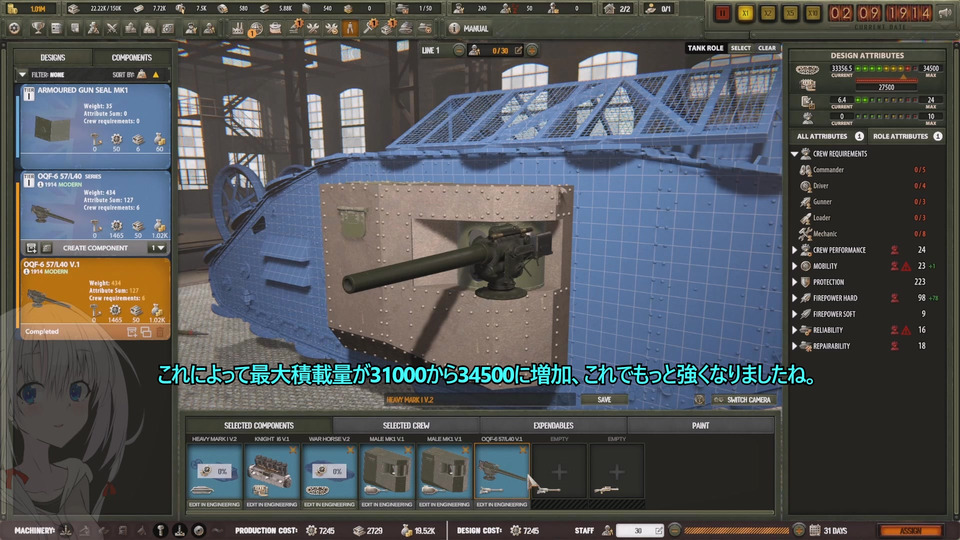Select the Armoured Gun Seal MK1 component card

(95, 126)
